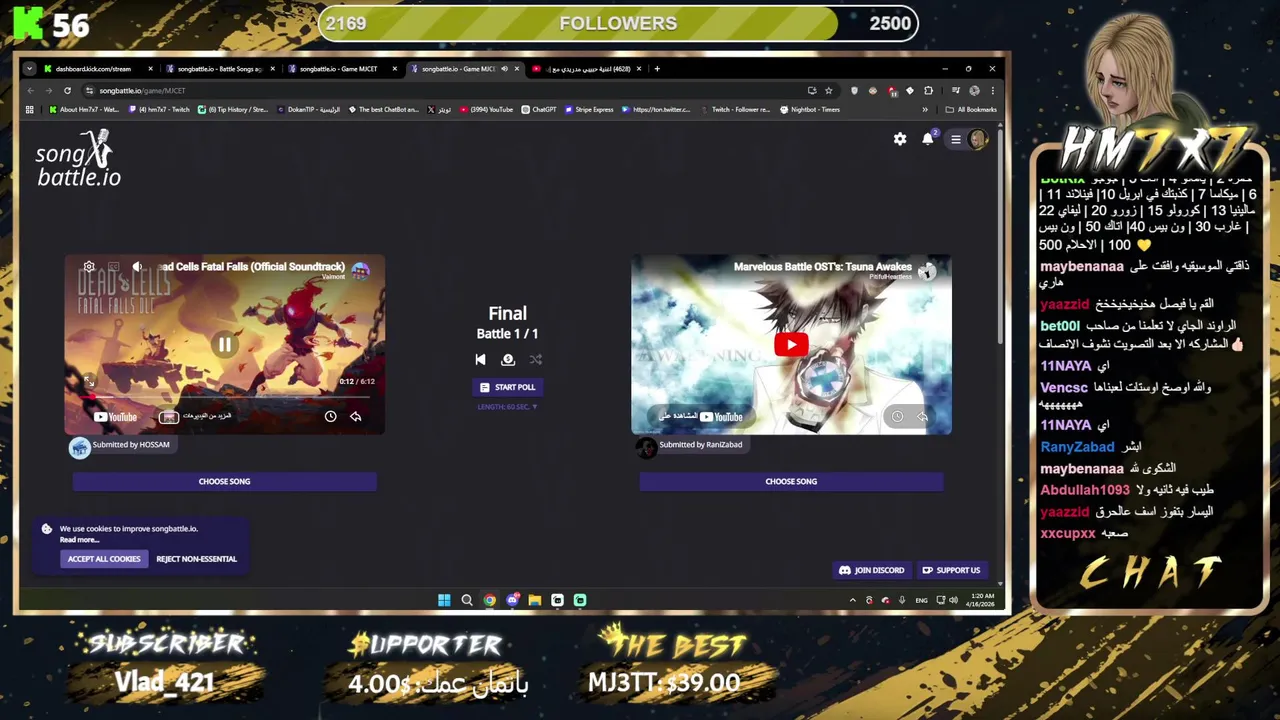Open Nightbot - Timers bookmark
Viewport: 1280px width, 720px height.
tap(809, 110)
